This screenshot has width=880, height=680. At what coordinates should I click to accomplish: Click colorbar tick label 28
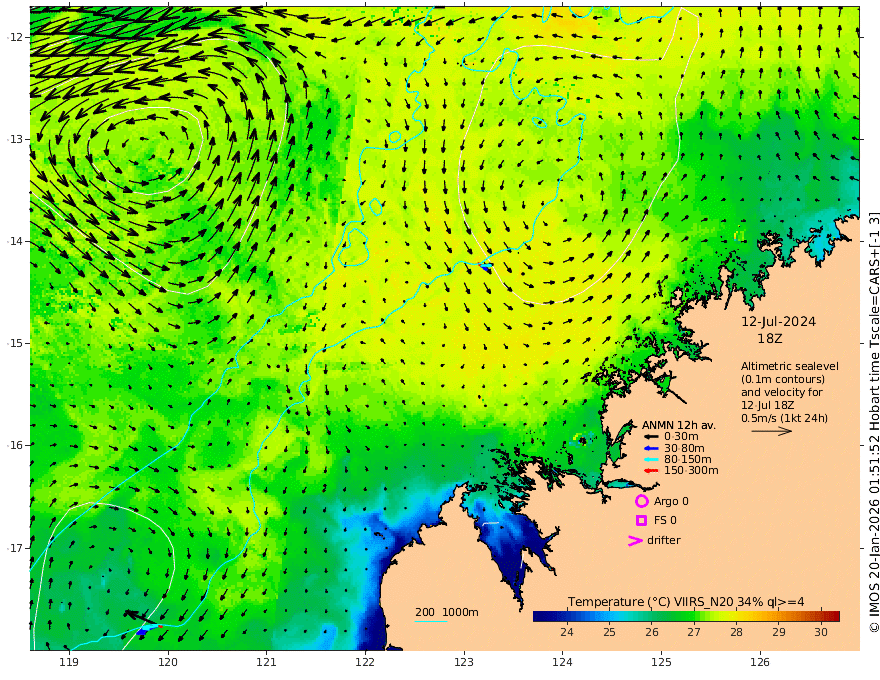click(x=736, y=632)
